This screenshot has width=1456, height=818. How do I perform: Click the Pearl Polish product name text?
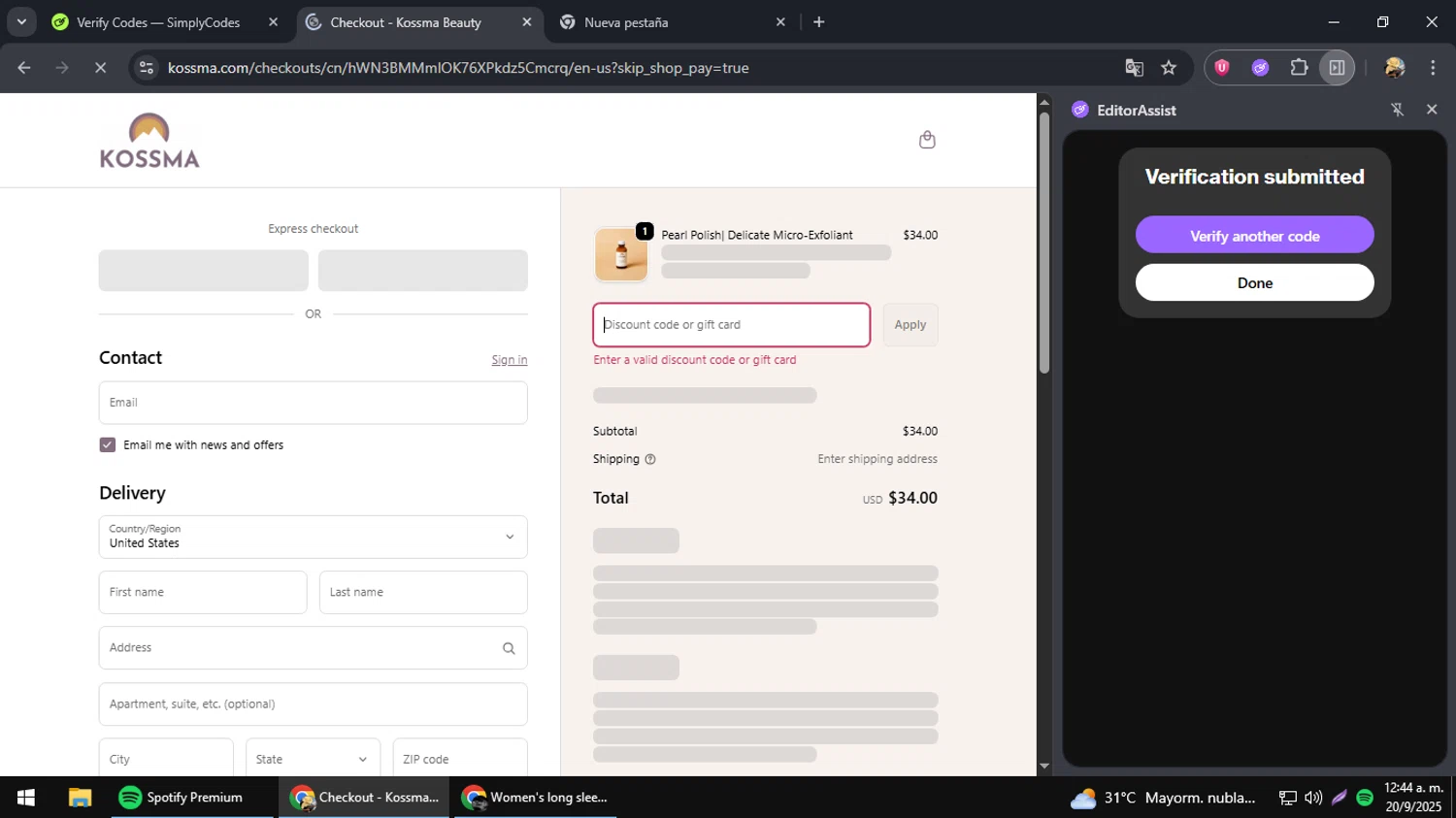(757, 235)
